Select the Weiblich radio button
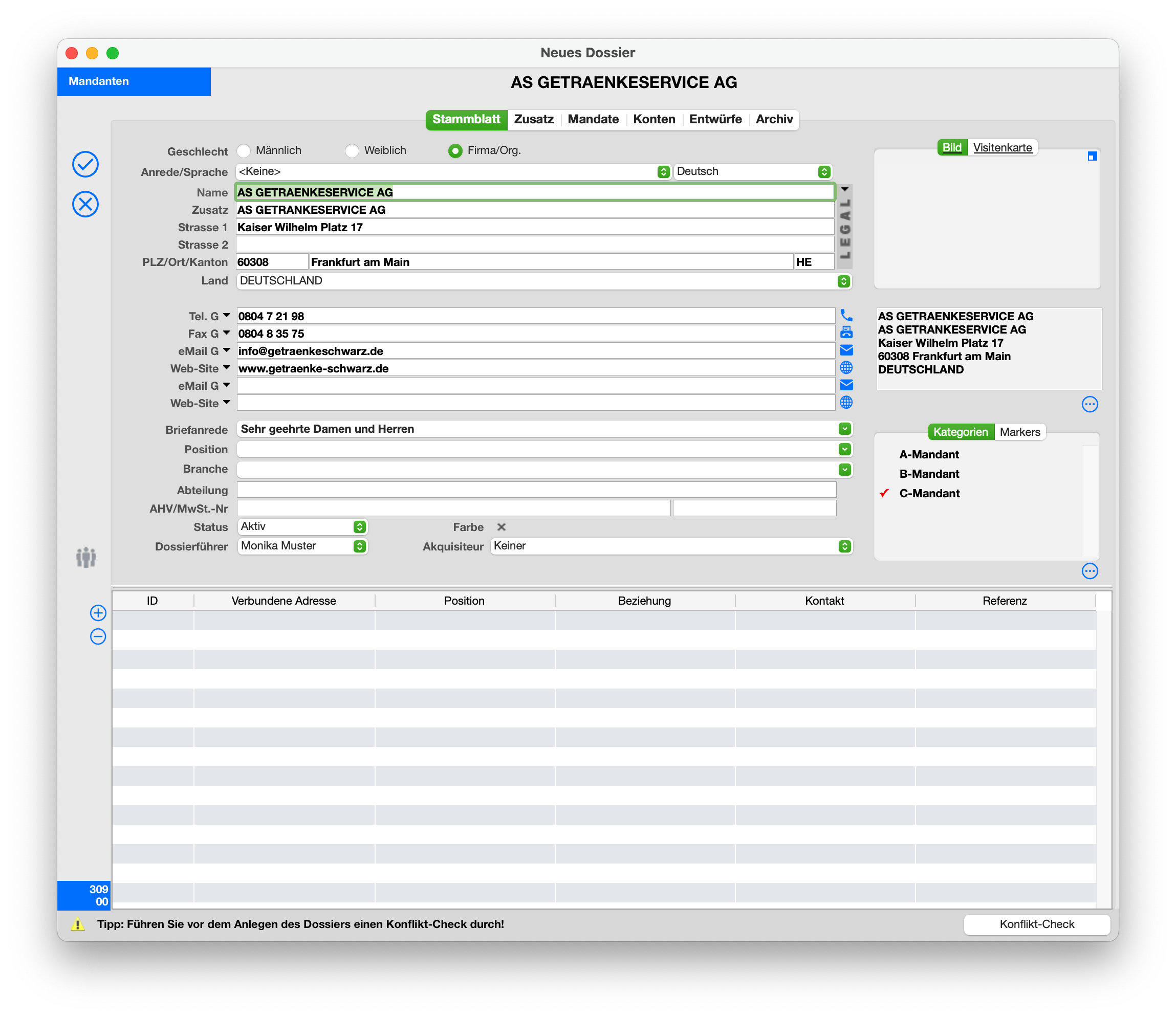Image resolution: width=1176 pixels, height=1017 pixels. click(x=352, y=151)
